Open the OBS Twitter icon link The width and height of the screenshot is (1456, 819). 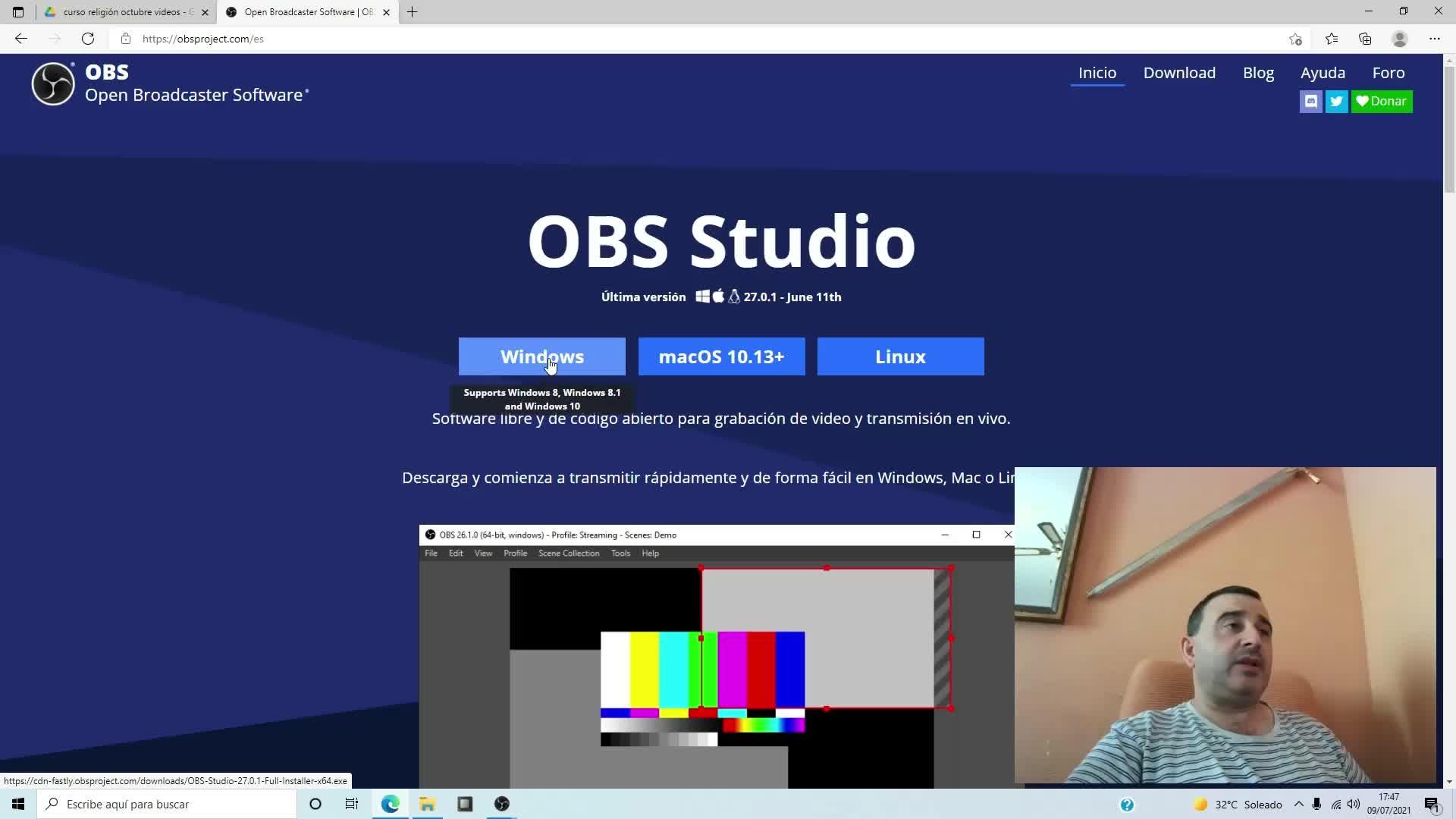(x=1336, y=101)
